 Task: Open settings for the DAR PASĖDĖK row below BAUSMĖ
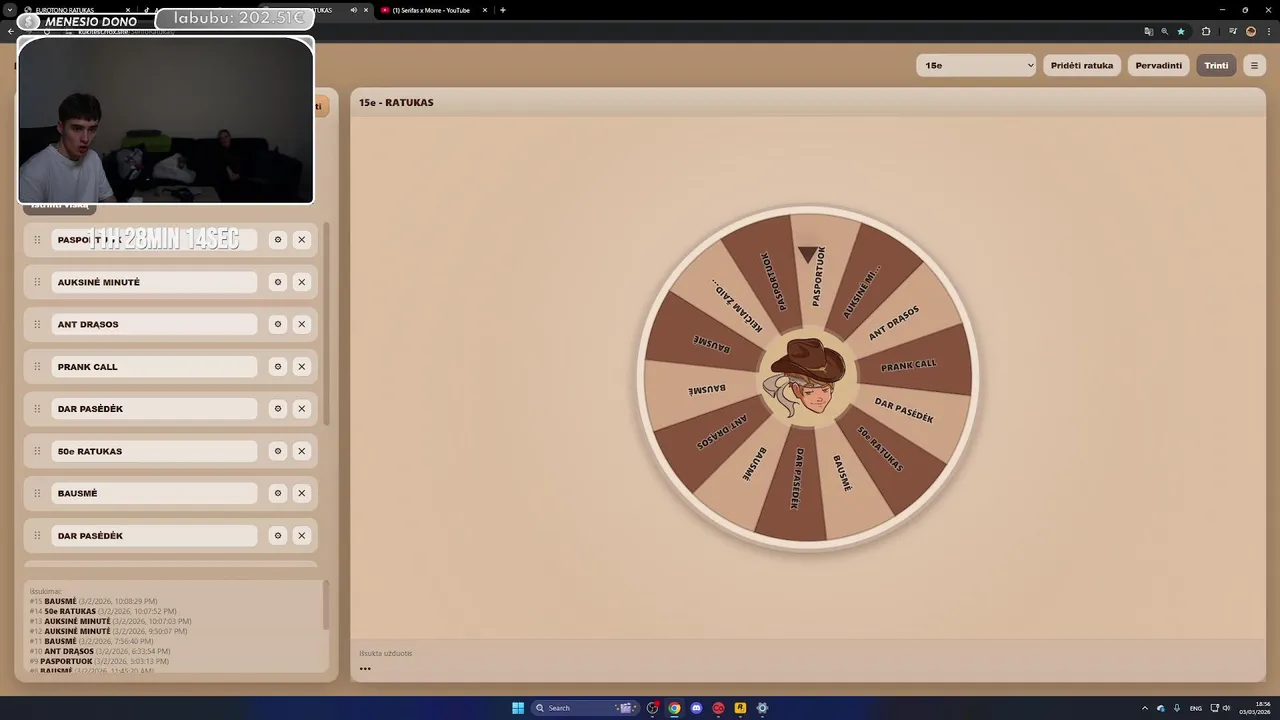[278, 536]
